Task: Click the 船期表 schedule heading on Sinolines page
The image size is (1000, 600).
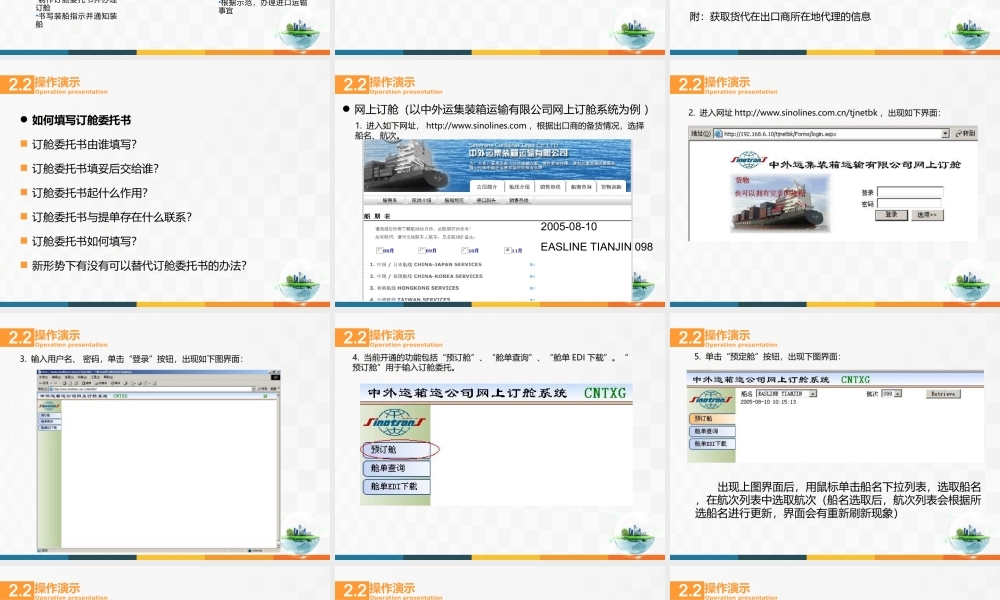Action: [x=378, y=216]
